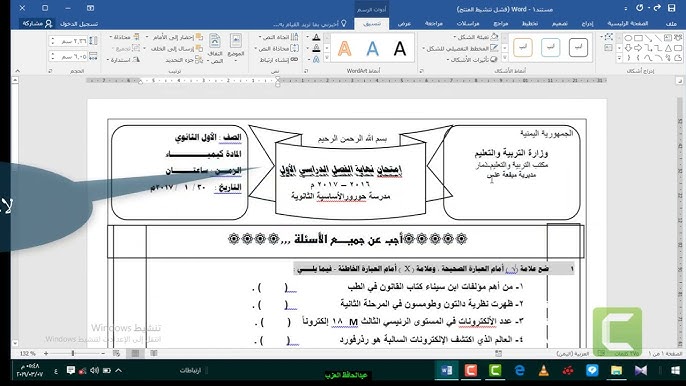The width and height of the screenshot is (686, 386).
Task: Open Word from the taskbar
Action: [446, 371]
